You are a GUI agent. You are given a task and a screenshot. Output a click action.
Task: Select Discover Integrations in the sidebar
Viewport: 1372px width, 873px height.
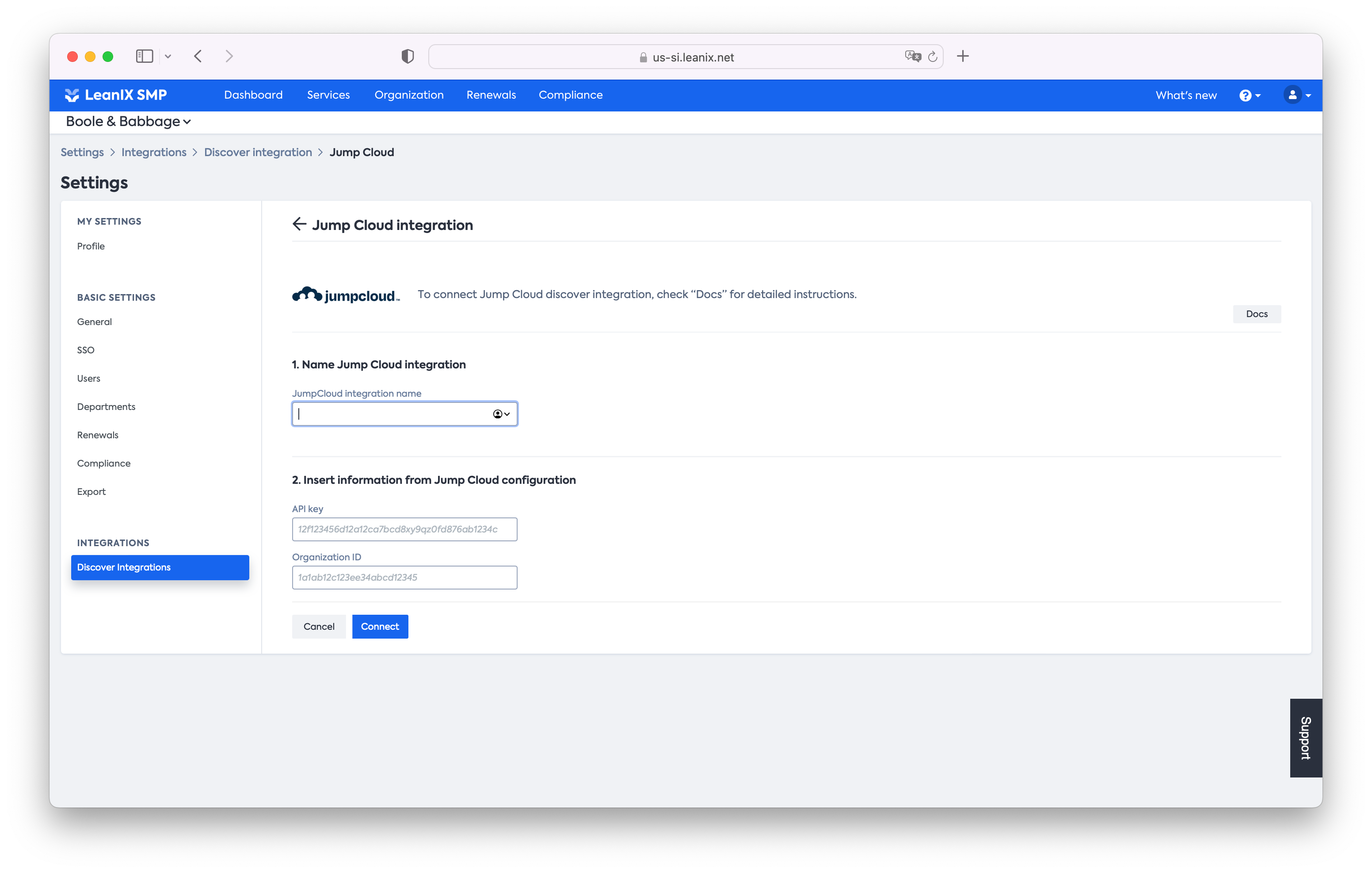[x=160, y=567]
